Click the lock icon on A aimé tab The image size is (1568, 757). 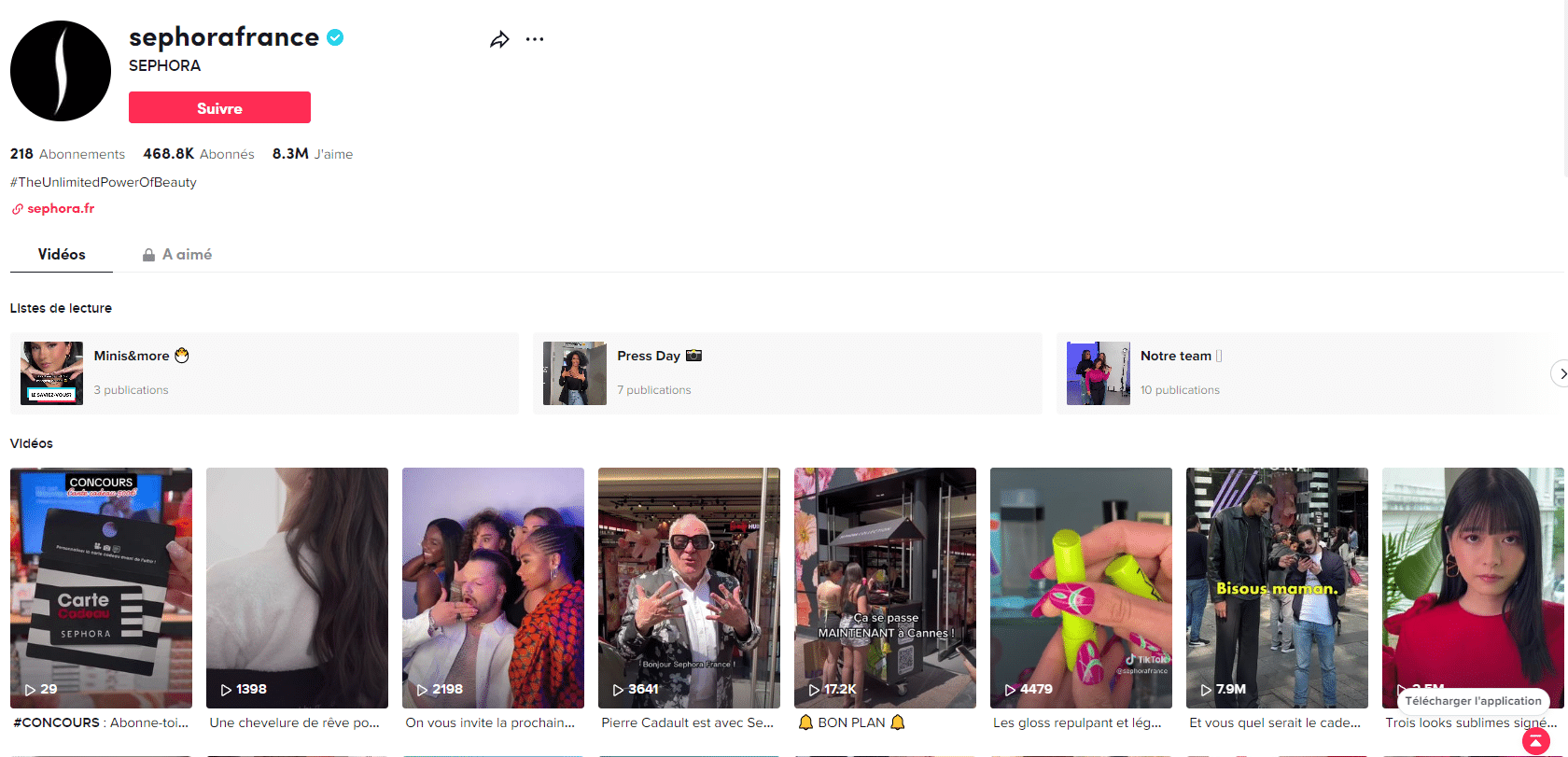tap(148, 255)
